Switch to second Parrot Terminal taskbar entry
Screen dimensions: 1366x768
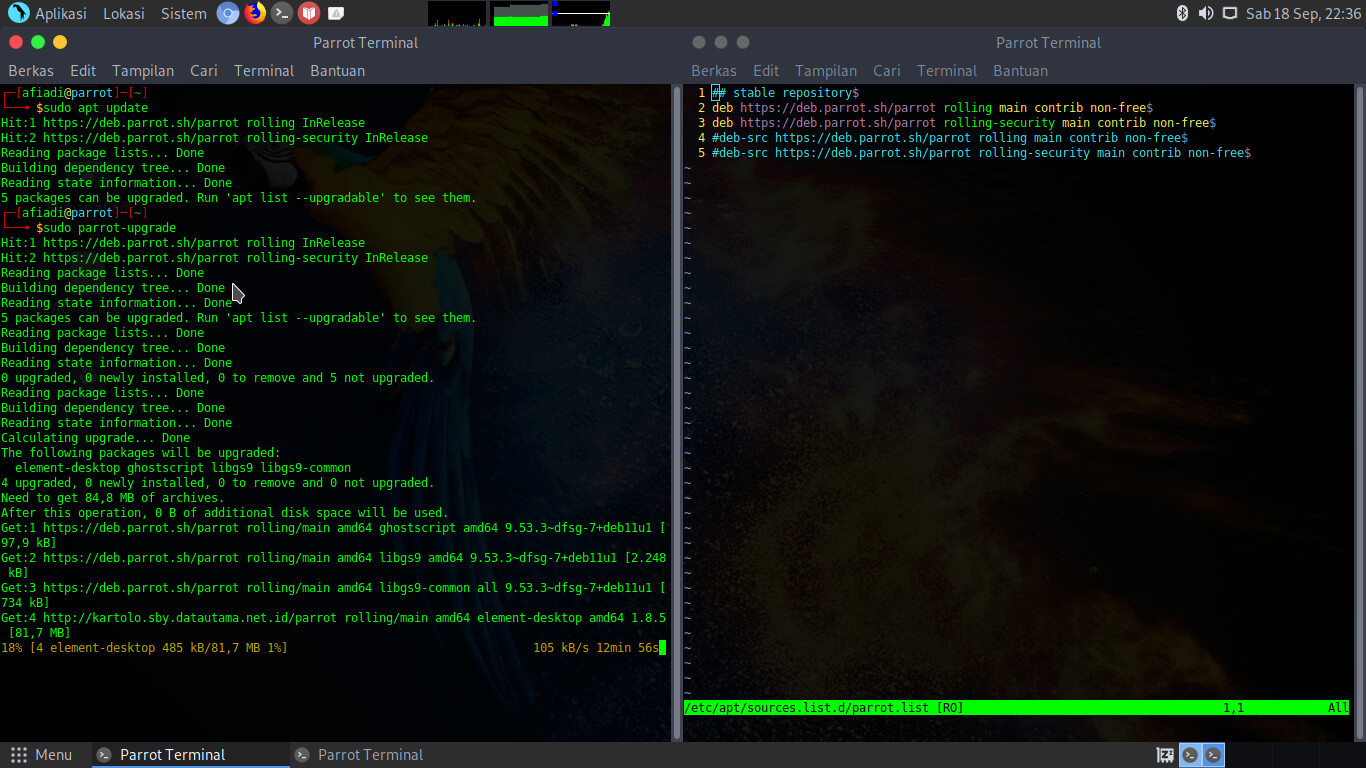pyautogui.click(x=388, y=755)
